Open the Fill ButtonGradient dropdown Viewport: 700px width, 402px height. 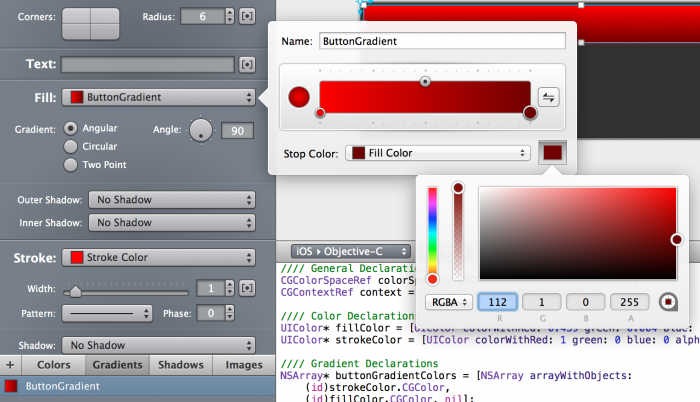158,97
